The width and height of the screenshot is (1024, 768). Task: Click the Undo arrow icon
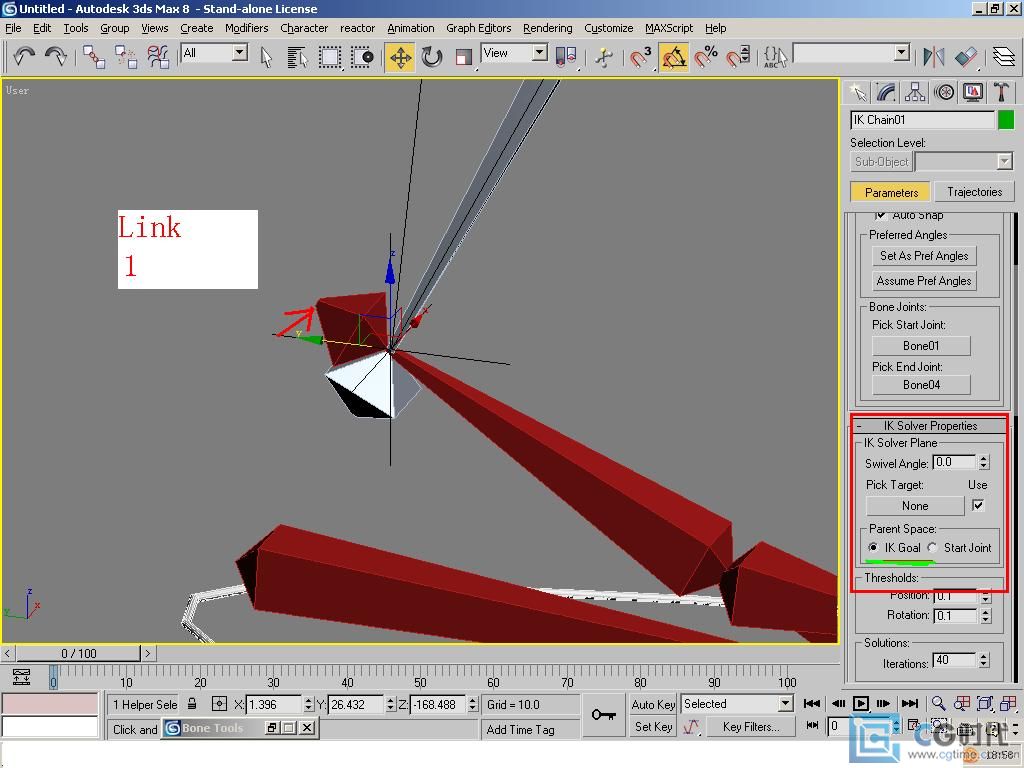point(24,57)
